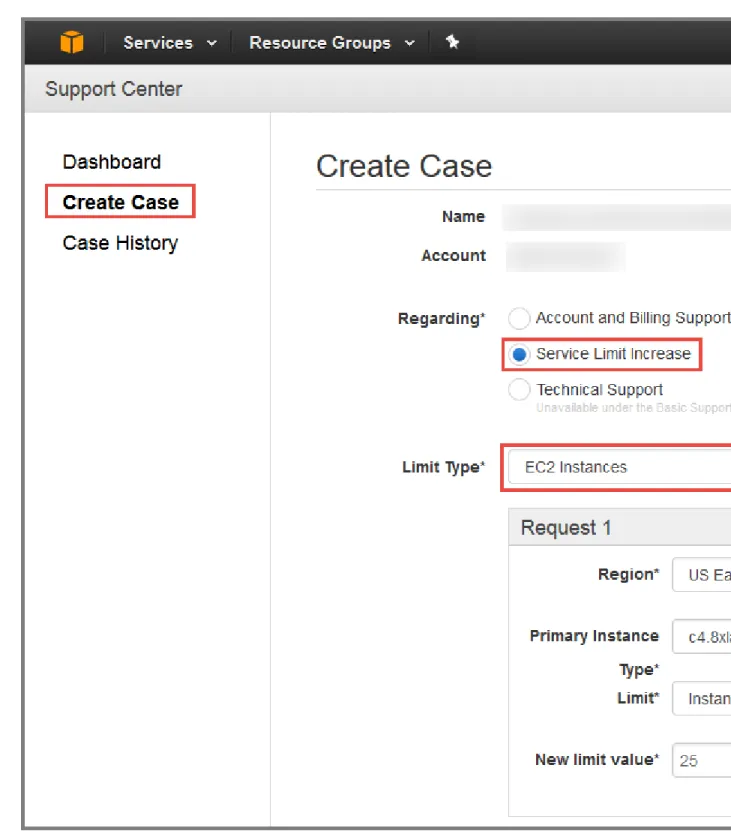
Task: Go to Dashboard in the sidebar
Action: (111, 162)
